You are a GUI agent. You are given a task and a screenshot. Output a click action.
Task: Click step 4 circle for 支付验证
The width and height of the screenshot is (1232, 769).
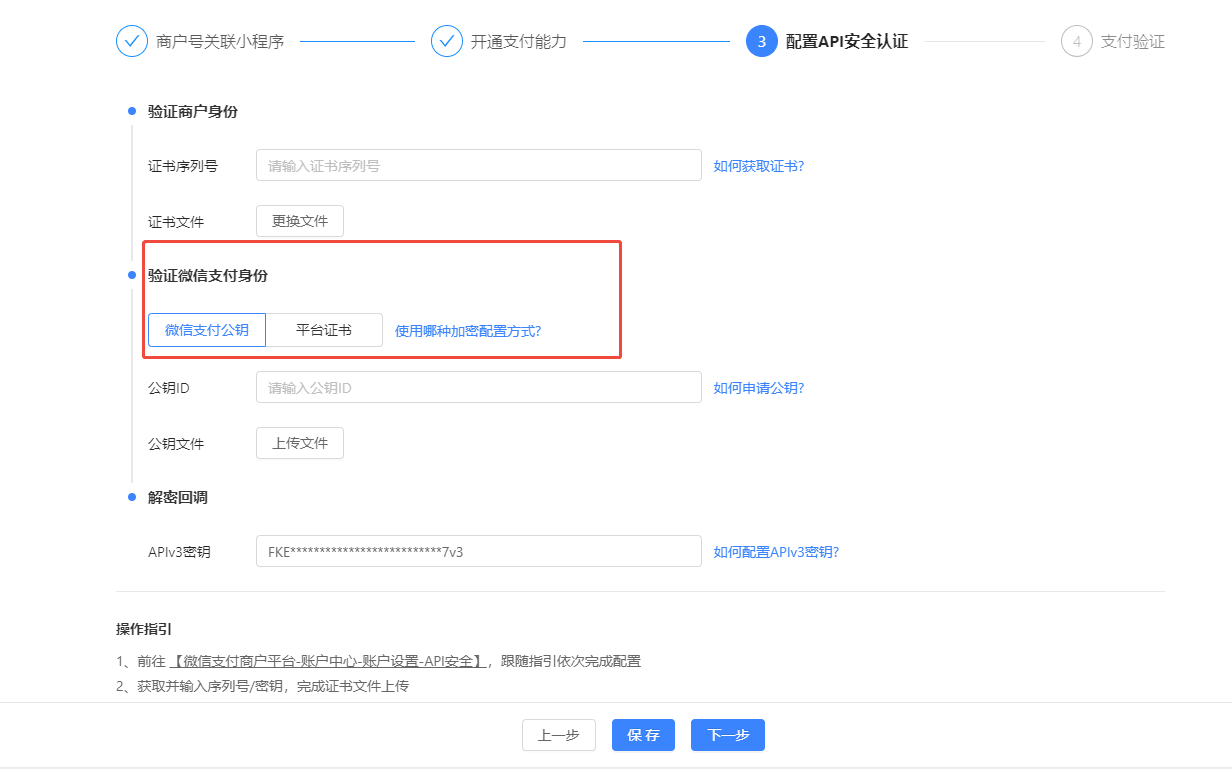point(1077,41)
